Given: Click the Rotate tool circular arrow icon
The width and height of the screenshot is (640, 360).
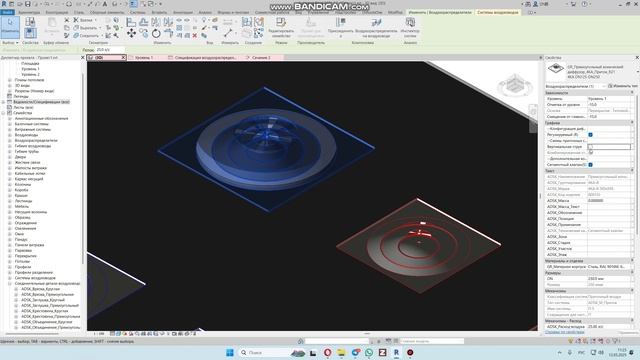Looking at the screenshot, I should pos(156,33).
